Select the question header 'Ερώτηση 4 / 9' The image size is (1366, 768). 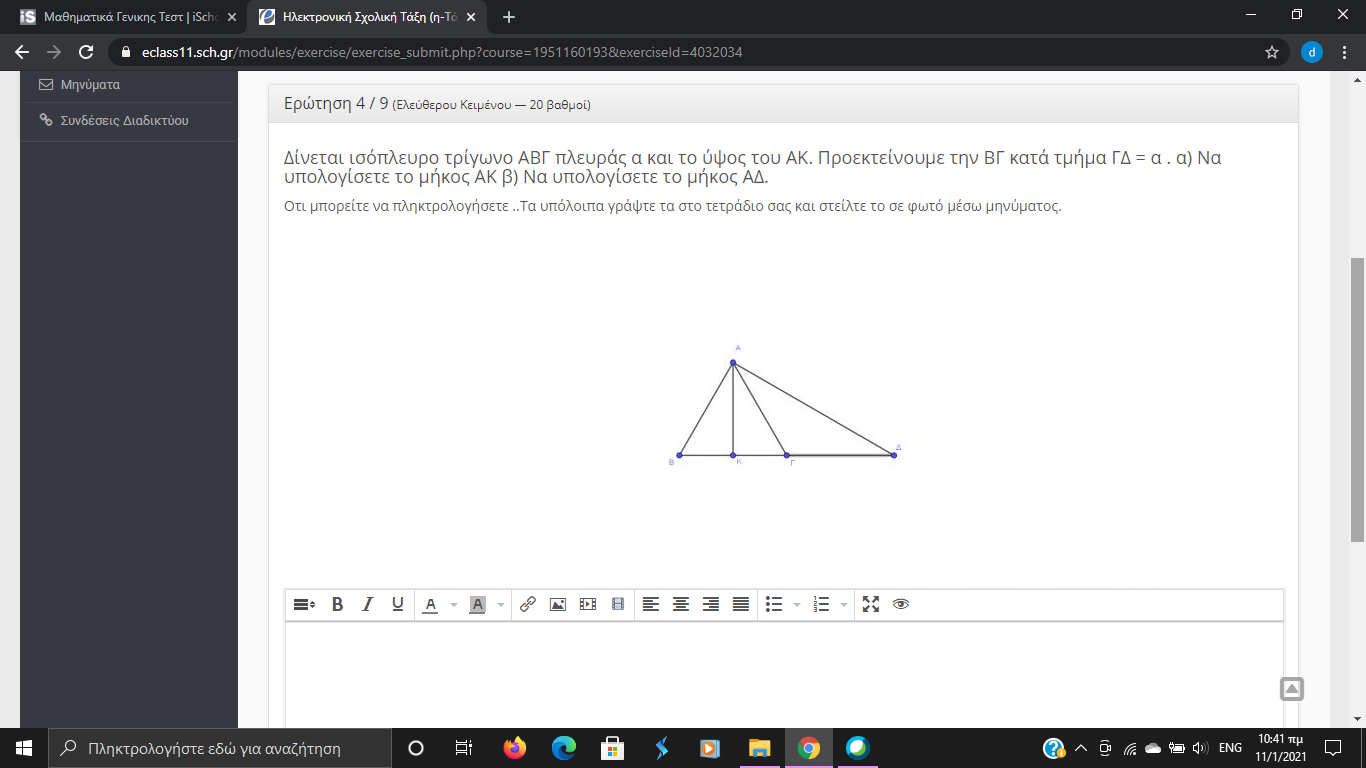[336, 104]
